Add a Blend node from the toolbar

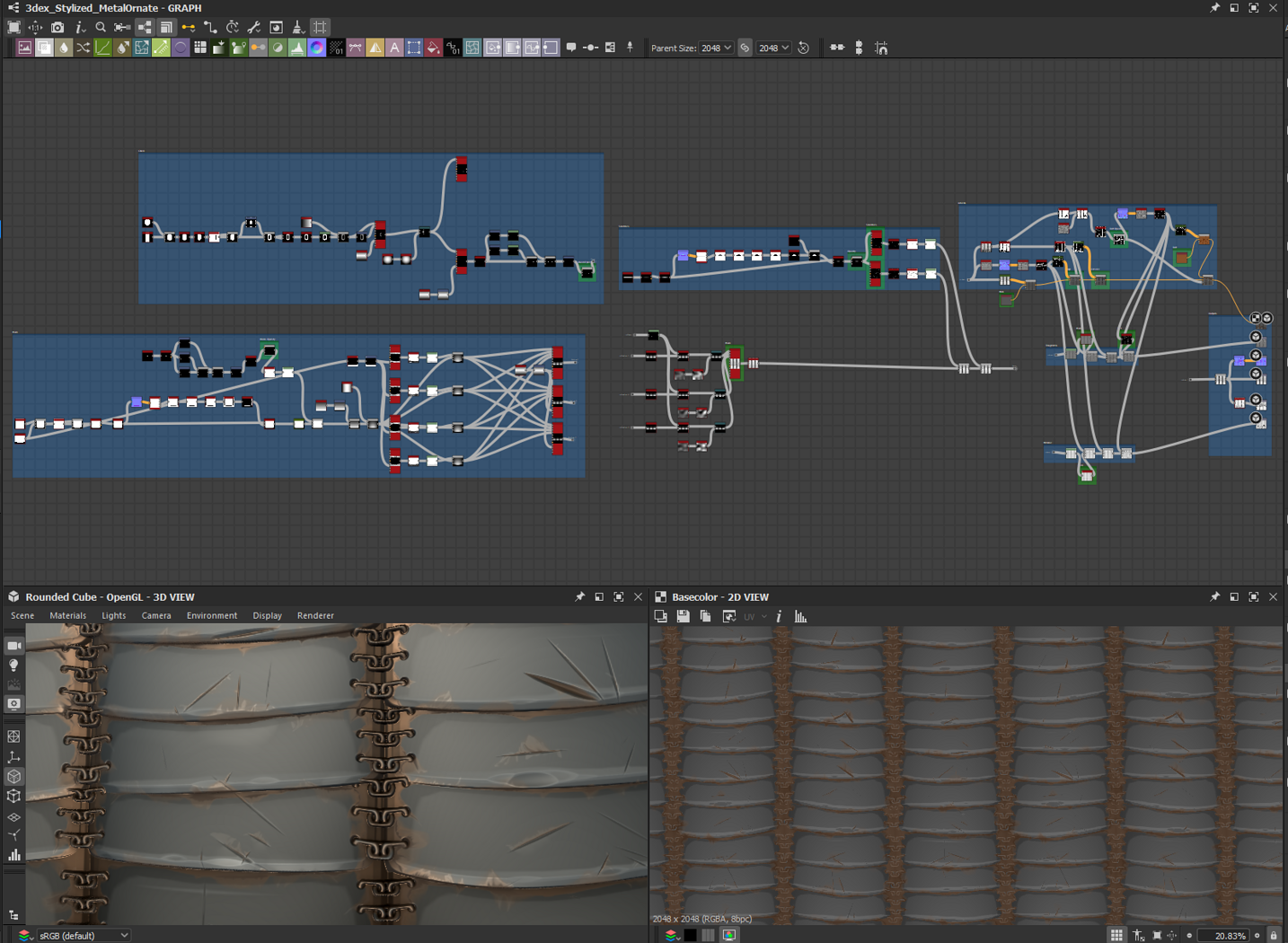[x=44, y=48]
